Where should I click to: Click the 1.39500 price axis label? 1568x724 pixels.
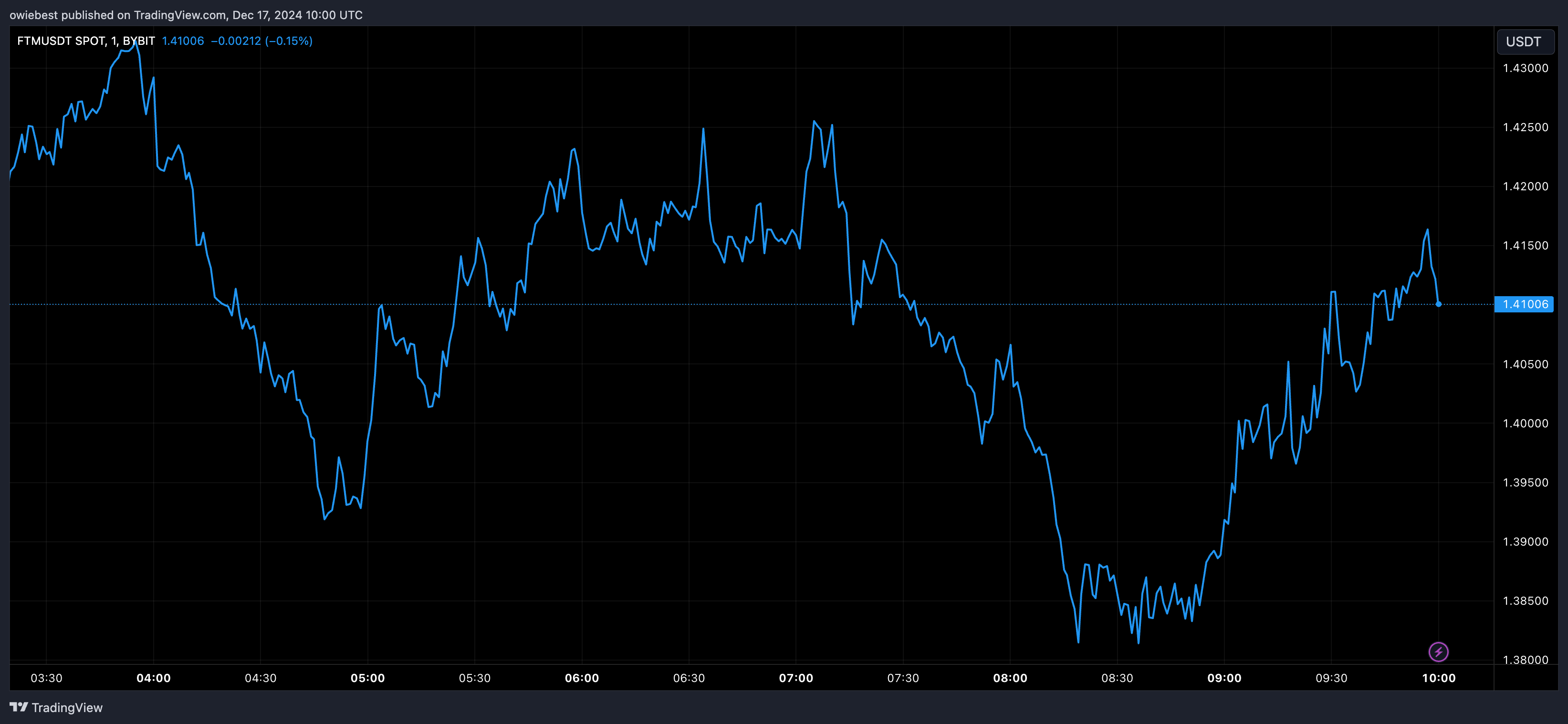pyautogui.click(x=1526, y=483)
